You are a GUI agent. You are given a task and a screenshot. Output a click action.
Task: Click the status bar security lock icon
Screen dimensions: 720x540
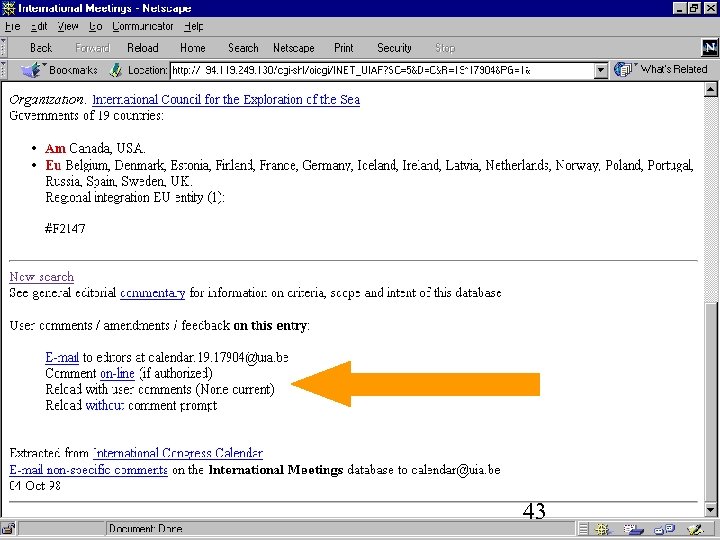point(9,529)
